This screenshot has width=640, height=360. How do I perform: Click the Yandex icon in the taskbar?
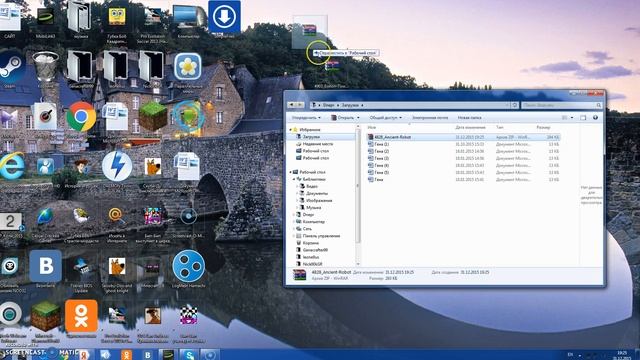pos(84,355)
